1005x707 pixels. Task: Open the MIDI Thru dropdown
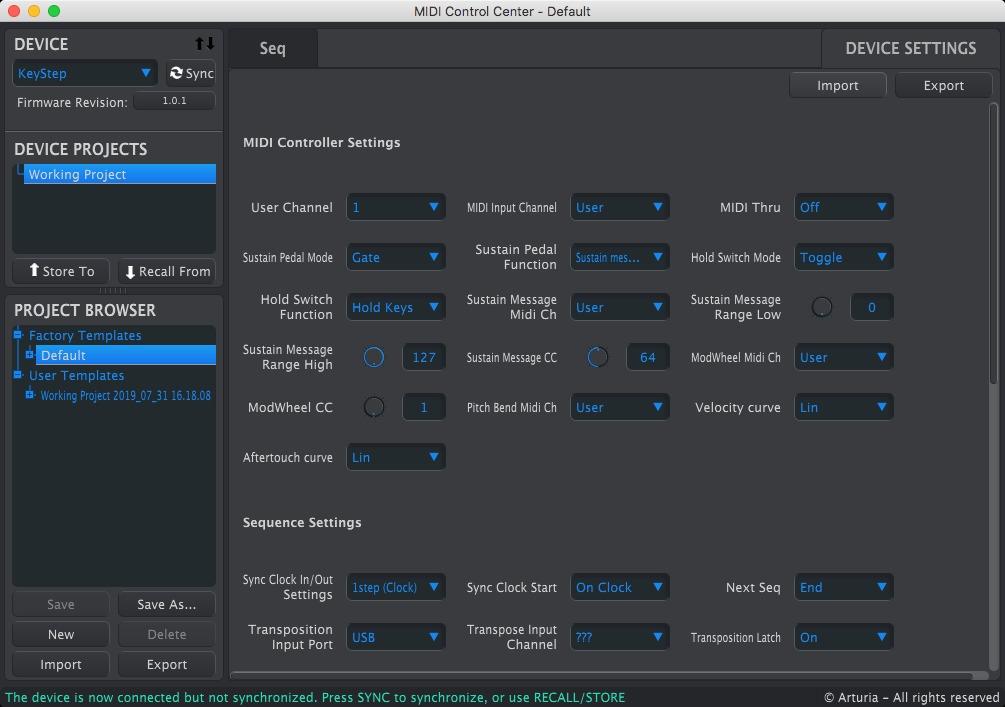pyautogui.click(x=843, y=207)
